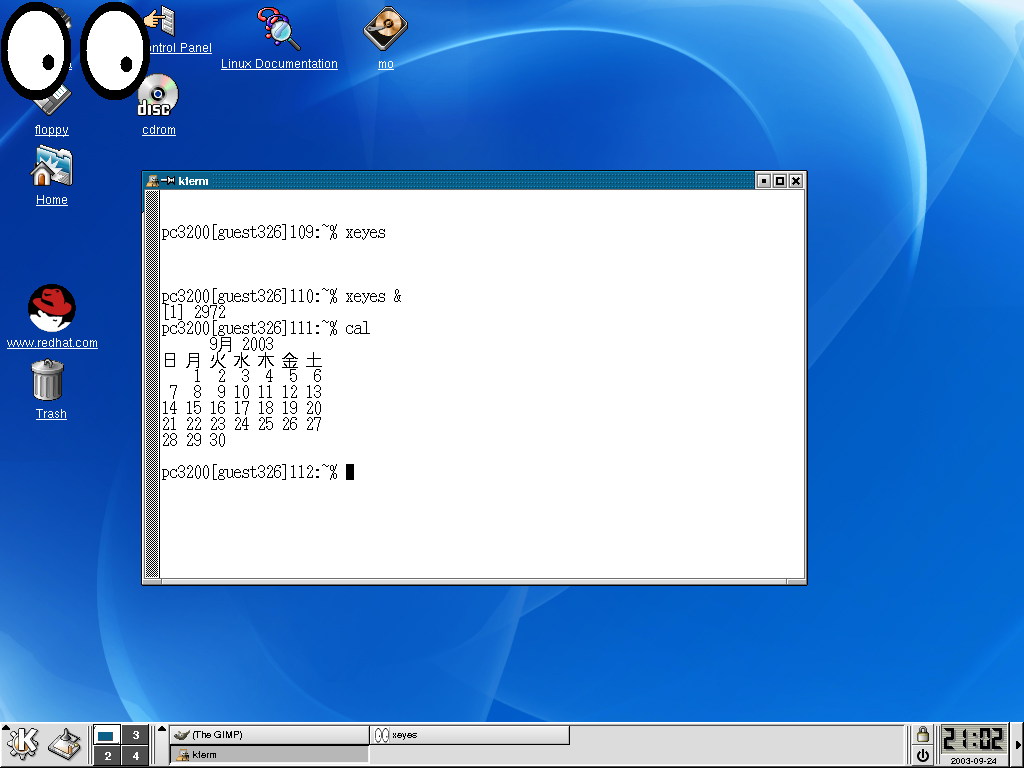The width and height of the screenshot is (1024, 768).
Task: Click the floppy label link
Action: tap(52, 130)
